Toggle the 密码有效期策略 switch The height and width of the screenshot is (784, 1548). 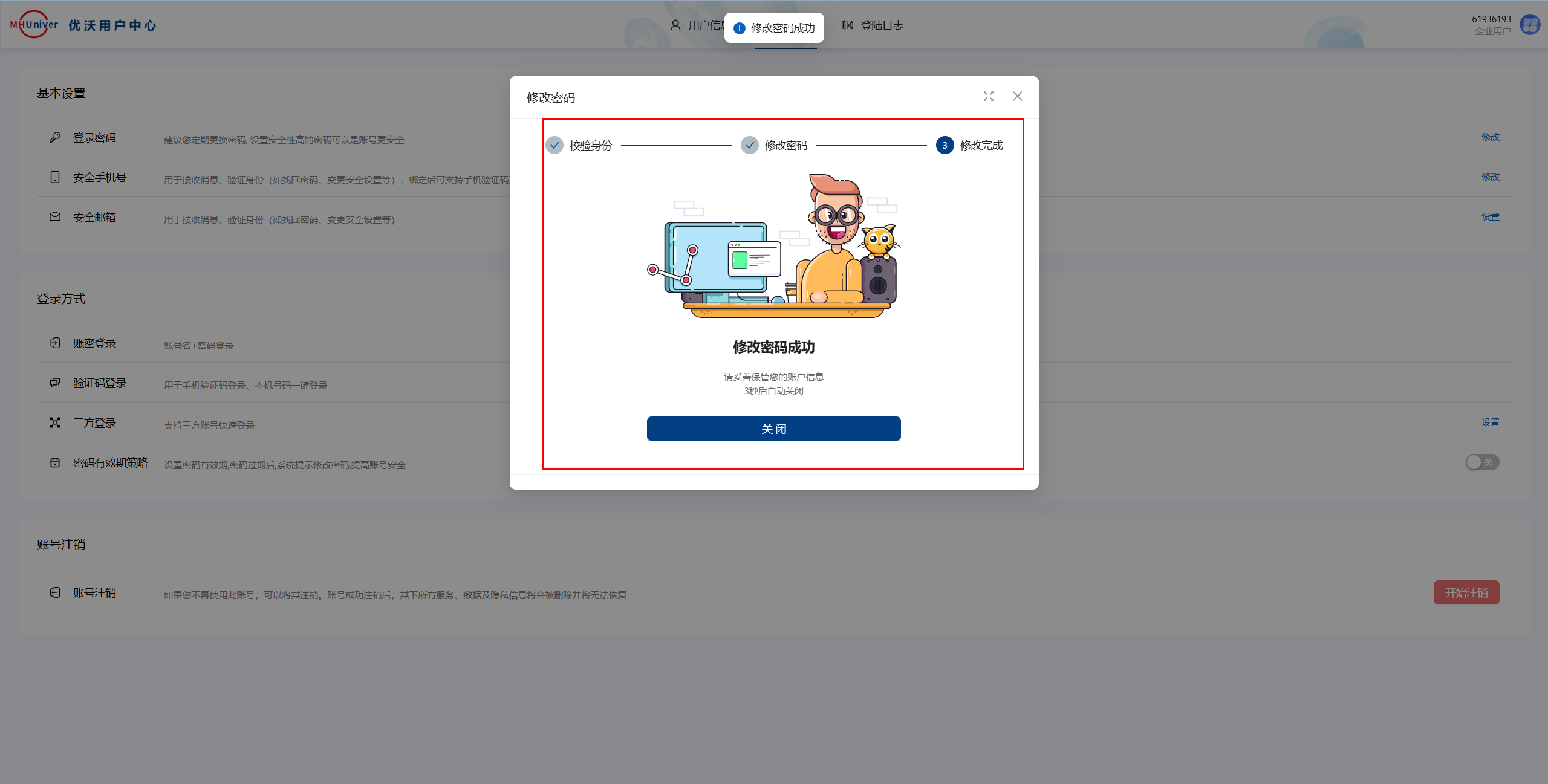click(x=1481, y=462)
